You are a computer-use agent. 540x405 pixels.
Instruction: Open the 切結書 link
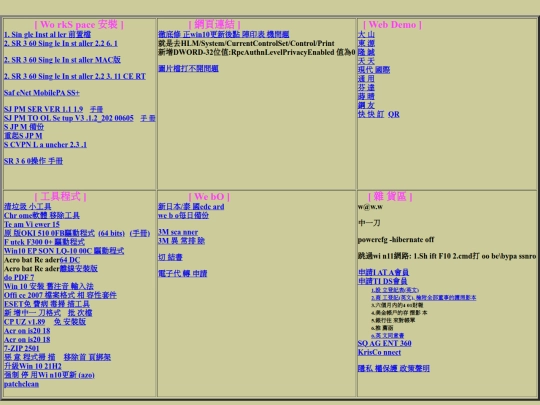(x=170, y=257)
